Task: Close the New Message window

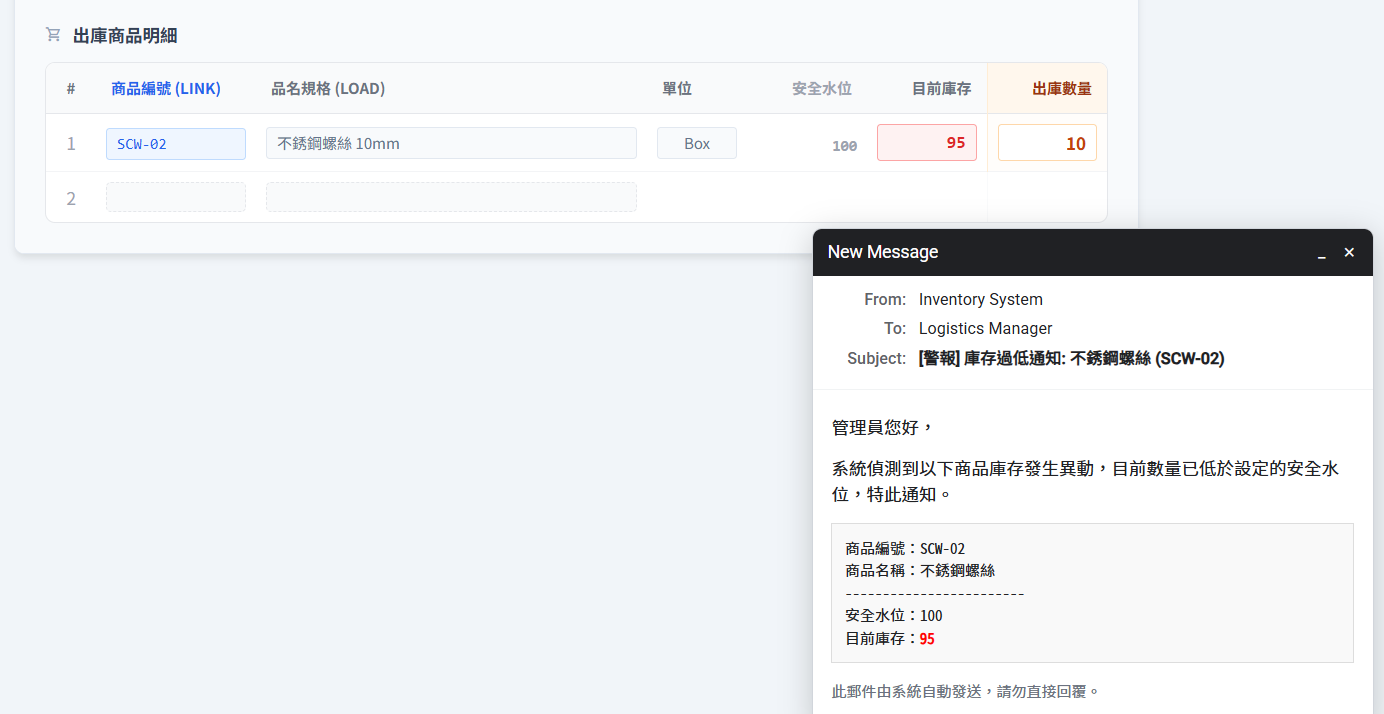Action: pos(1349,253)
